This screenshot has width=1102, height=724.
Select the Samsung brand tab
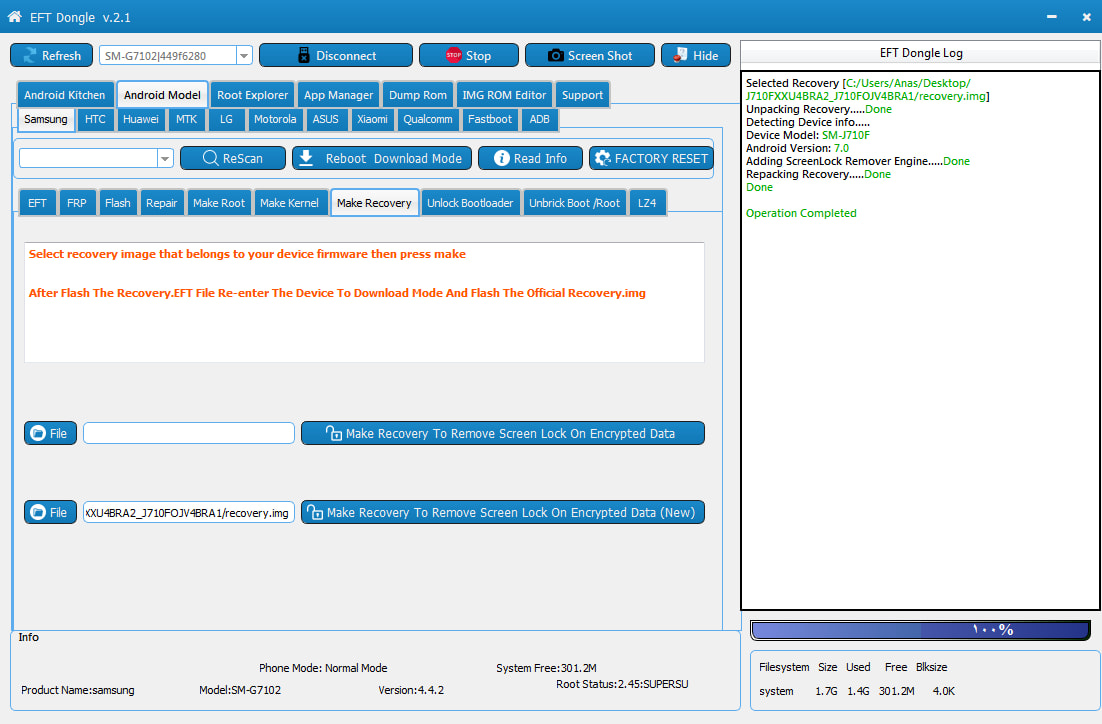tap(46, 119)
